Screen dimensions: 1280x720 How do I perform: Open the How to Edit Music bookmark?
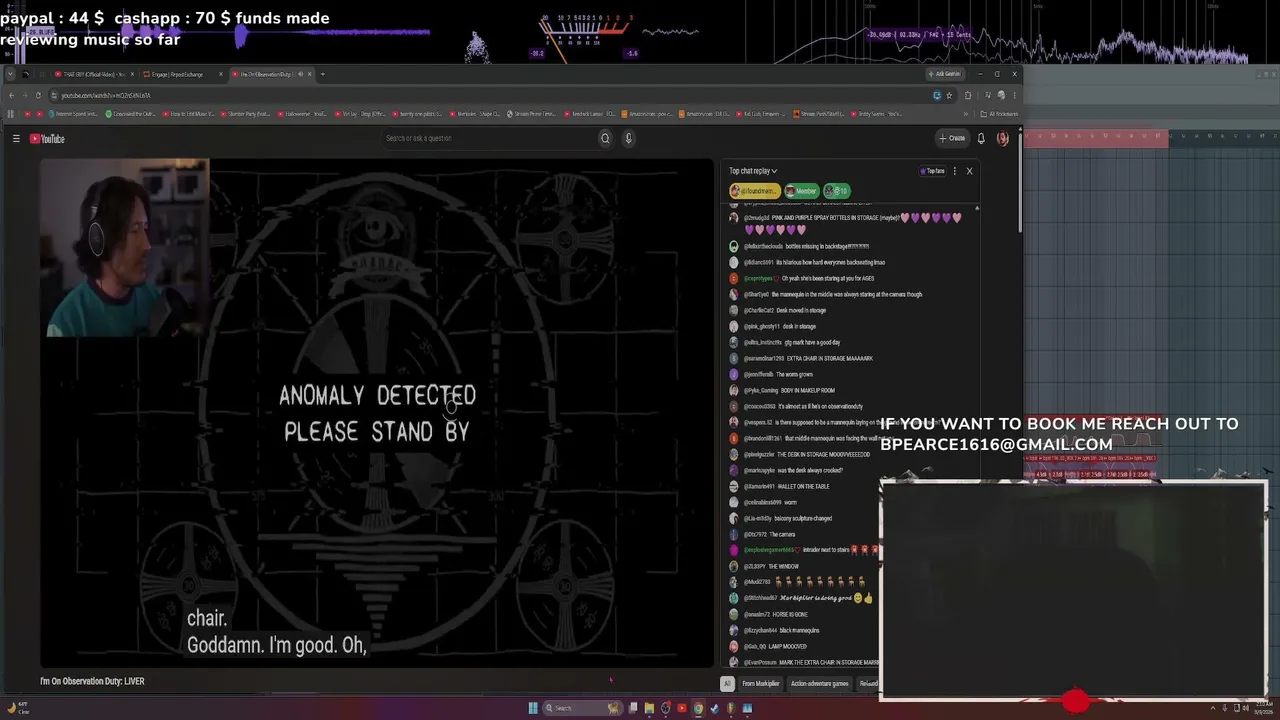[191, 114]
